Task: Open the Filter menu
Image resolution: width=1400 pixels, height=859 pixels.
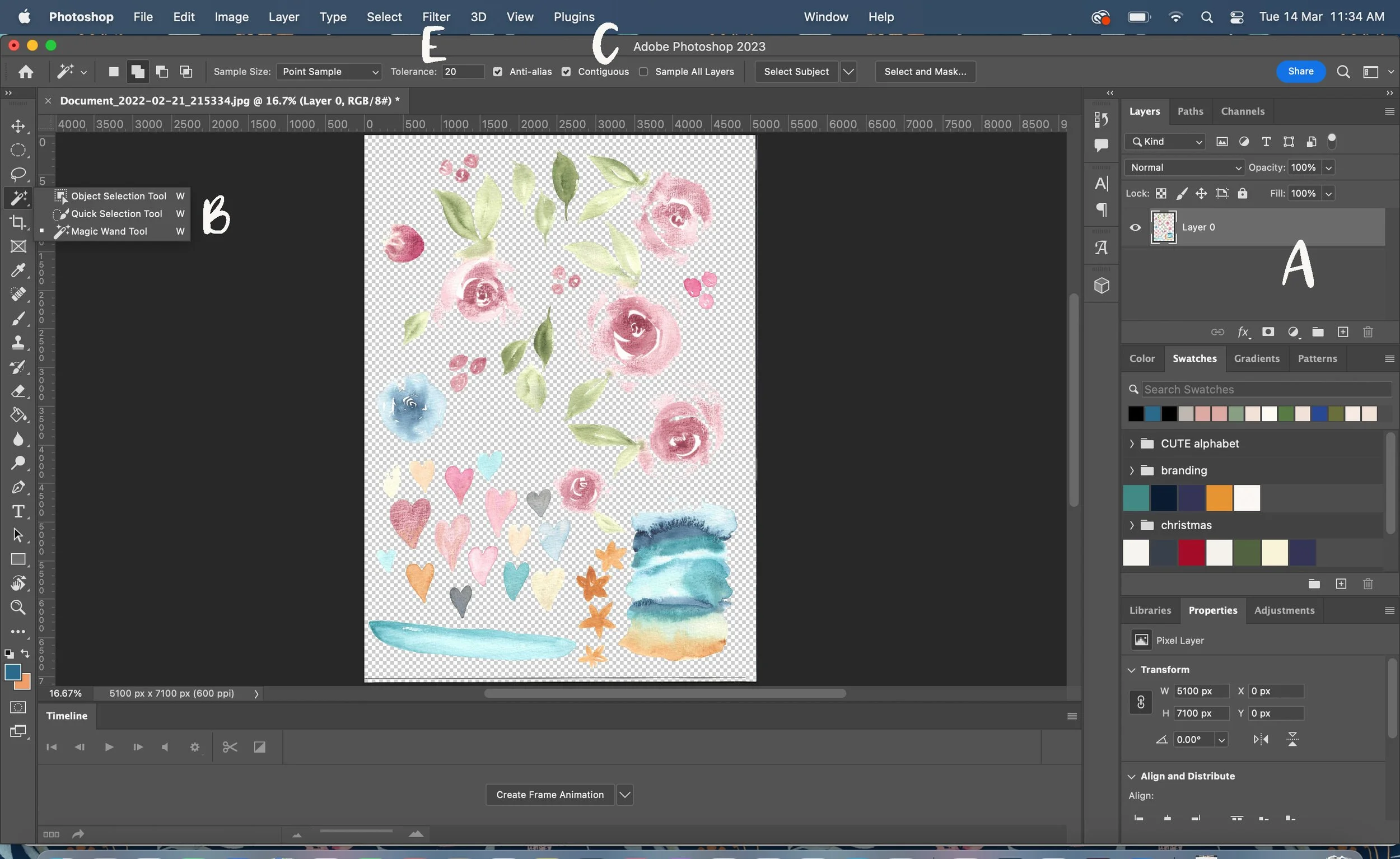Action: click(436, 17)
